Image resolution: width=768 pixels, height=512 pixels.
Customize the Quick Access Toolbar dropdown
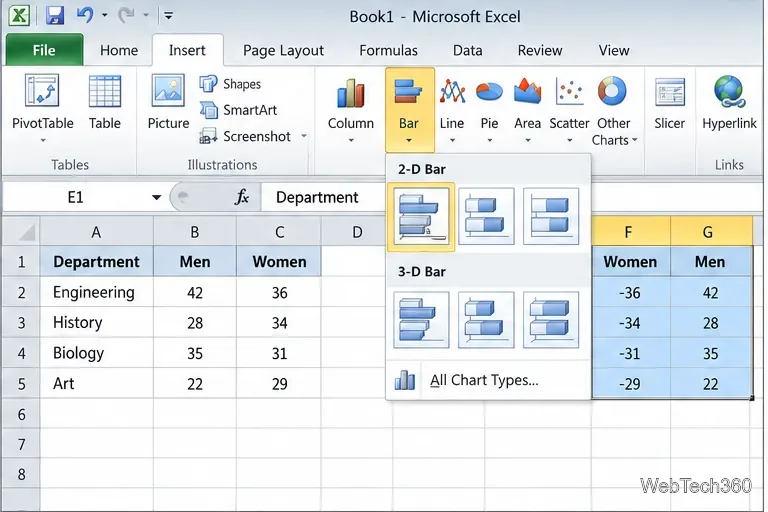tap(168, 16)
